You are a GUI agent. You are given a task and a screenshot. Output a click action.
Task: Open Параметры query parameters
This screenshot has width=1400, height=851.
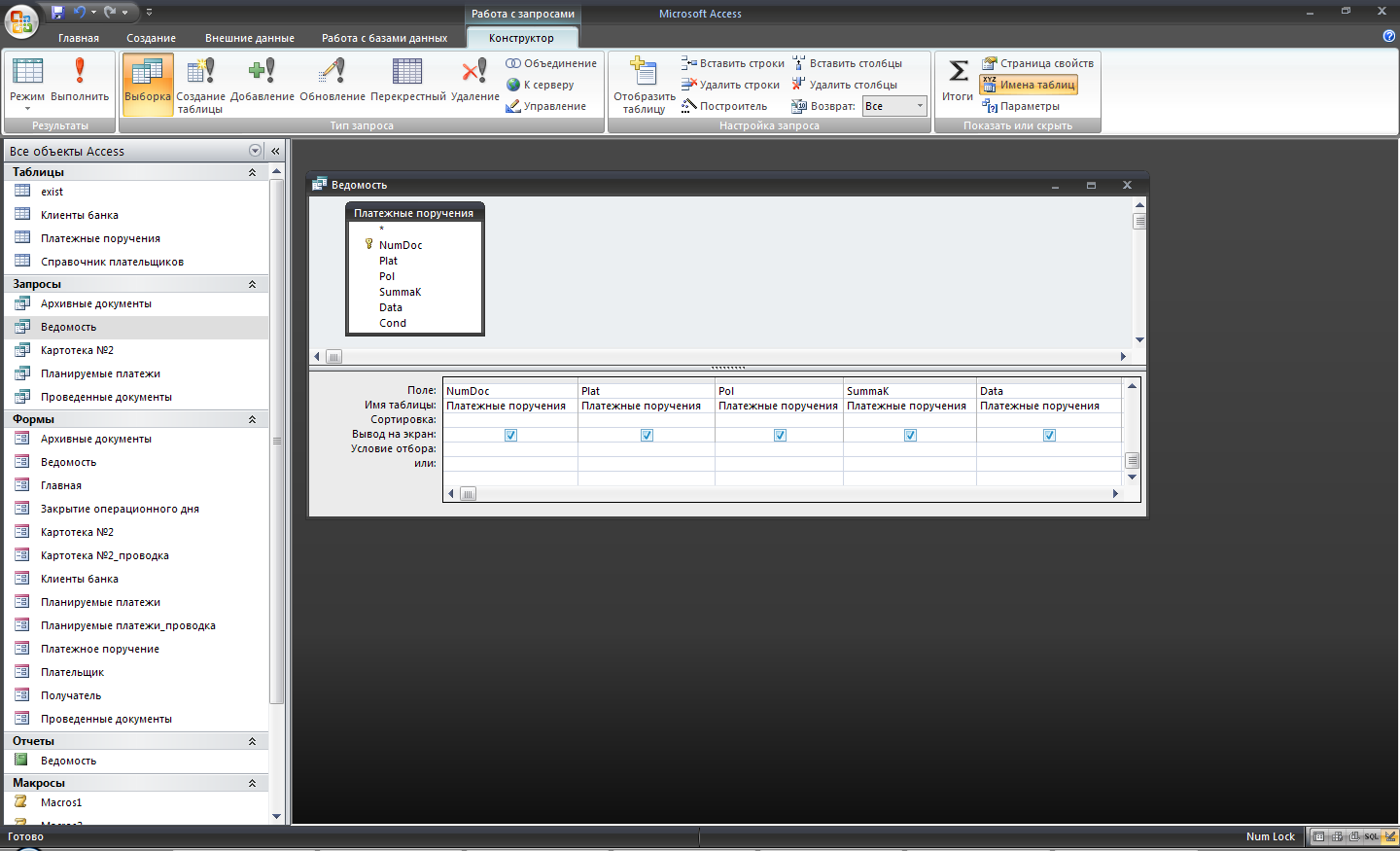(x=1021, y=106)
